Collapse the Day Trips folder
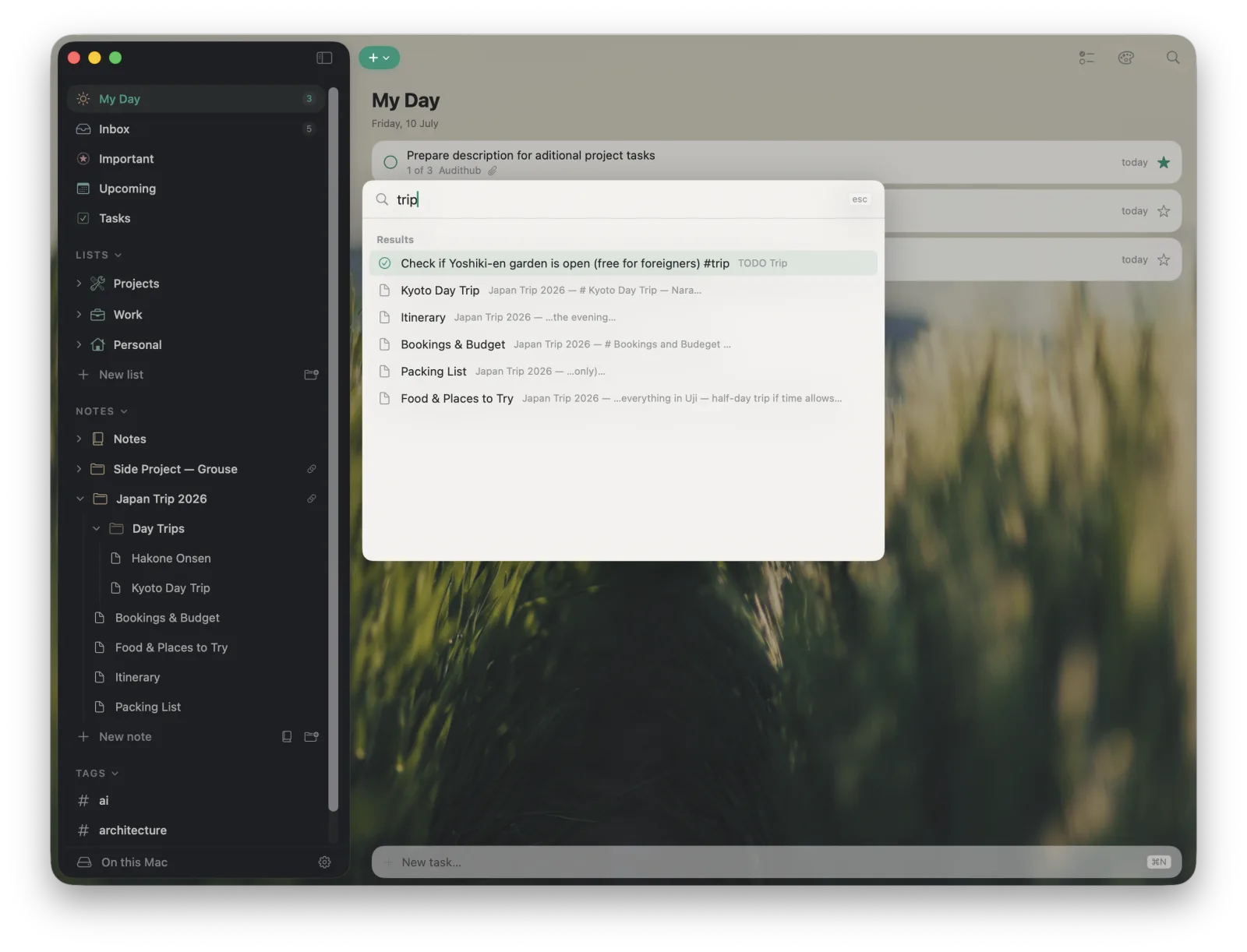Image resolution: width=1247 pixels, height=952 pixels. point(97,529)
